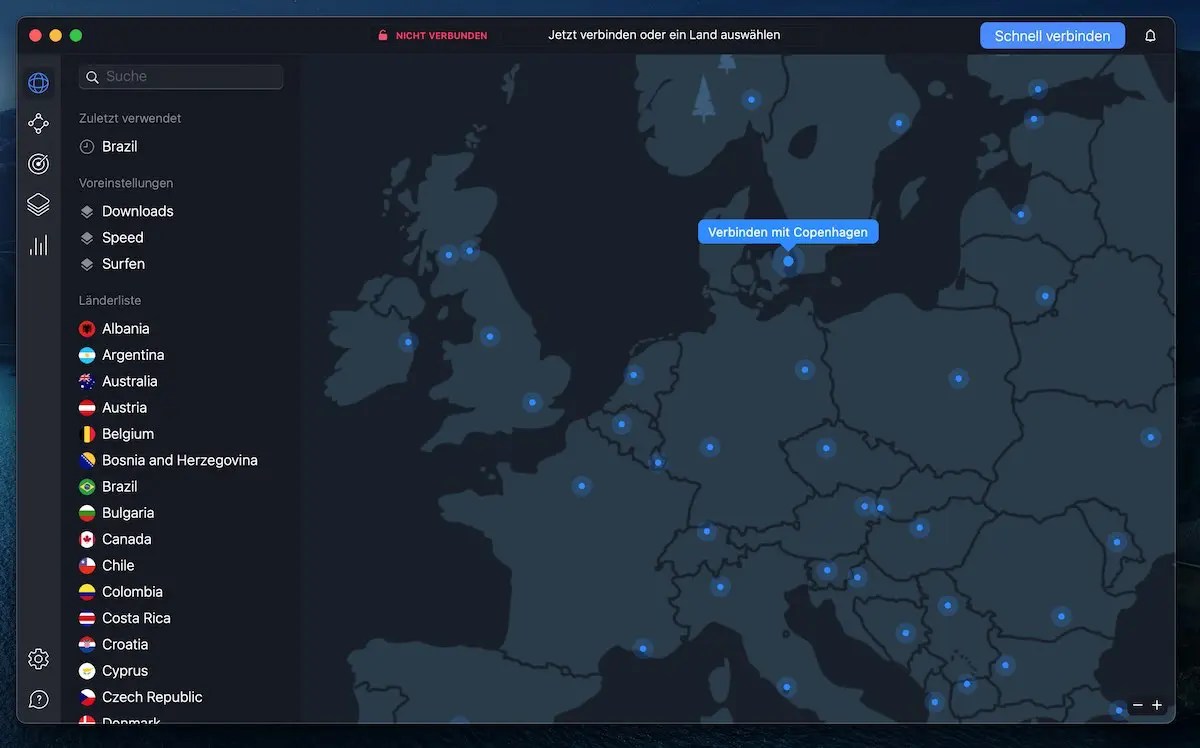Screen dimensions: 1200x748
Task: Open the presets layers icon in sidebar
Action: pyautogui.click(x=38, y=204)
